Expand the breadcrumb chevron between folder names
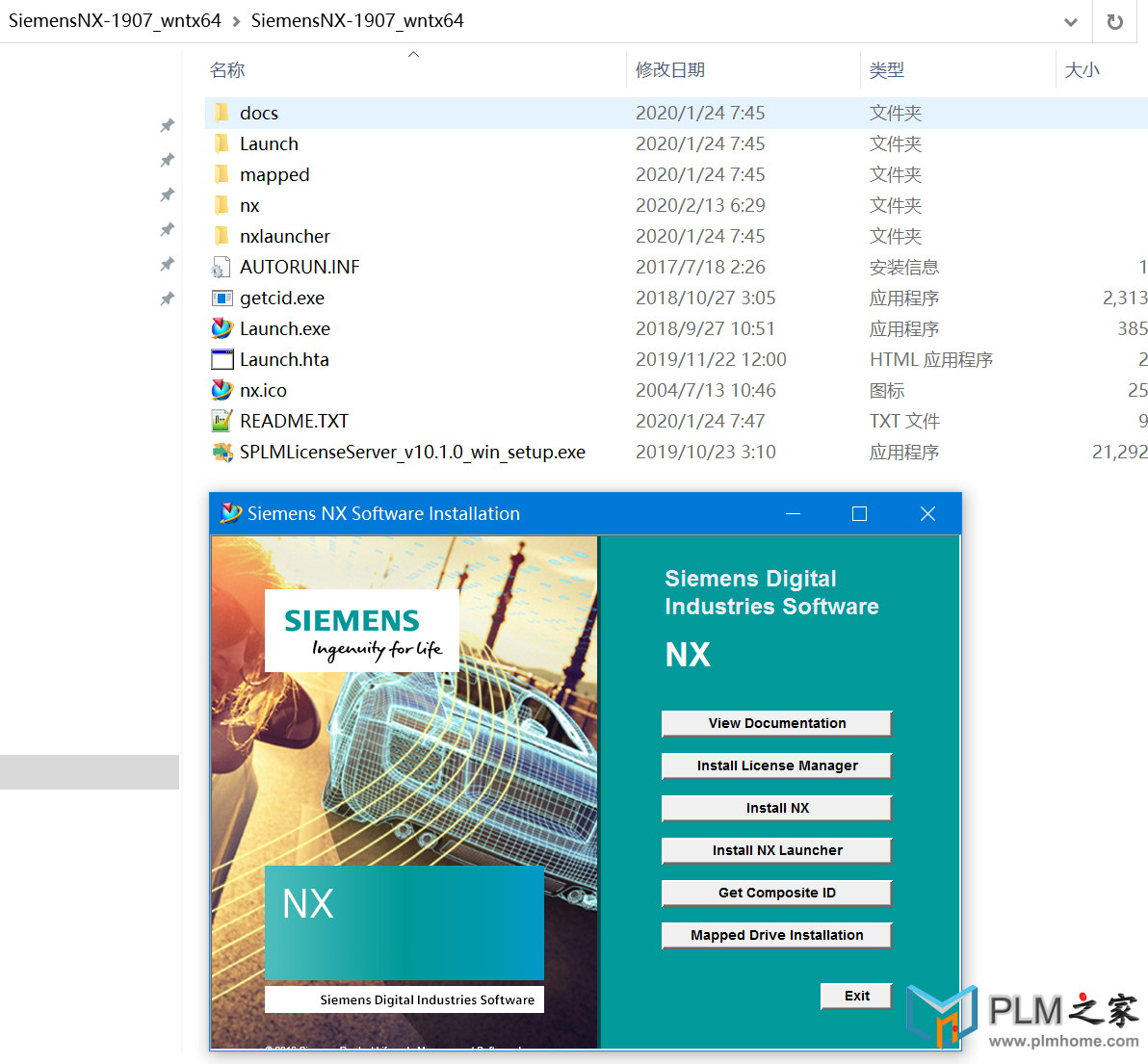 pos(236,22)
